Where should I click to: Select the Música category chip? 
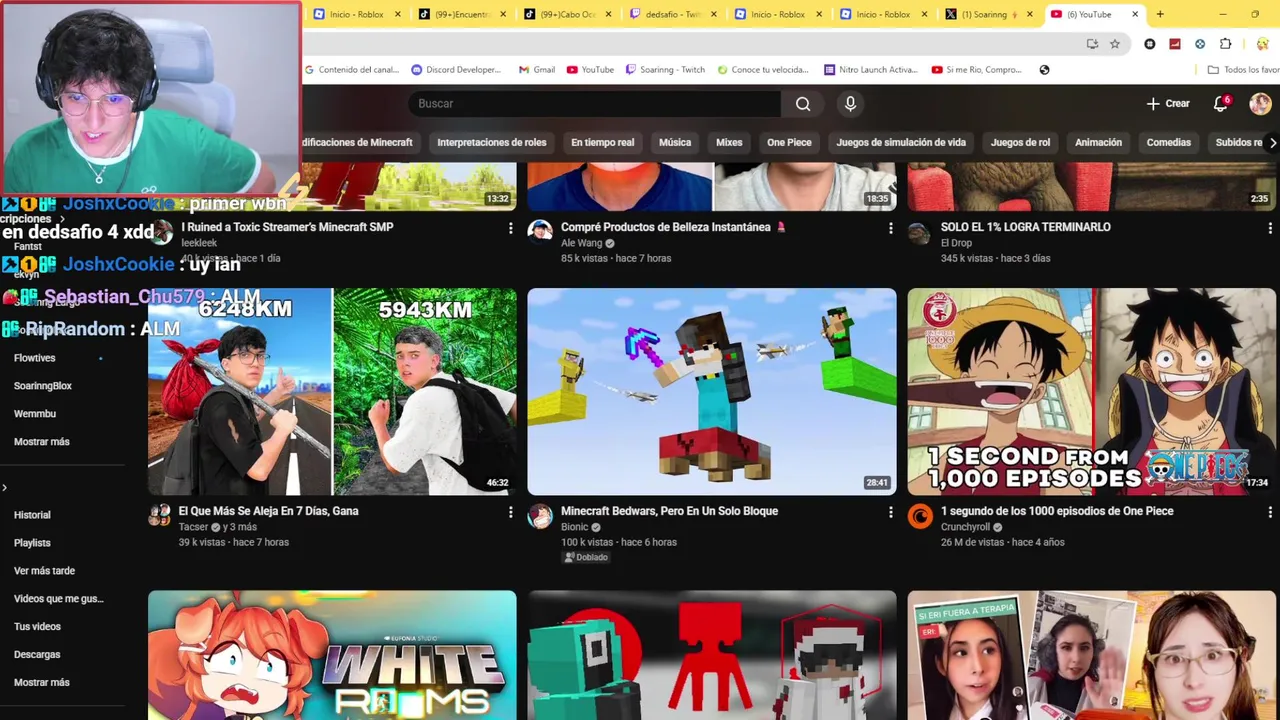(x=675, y=142)
